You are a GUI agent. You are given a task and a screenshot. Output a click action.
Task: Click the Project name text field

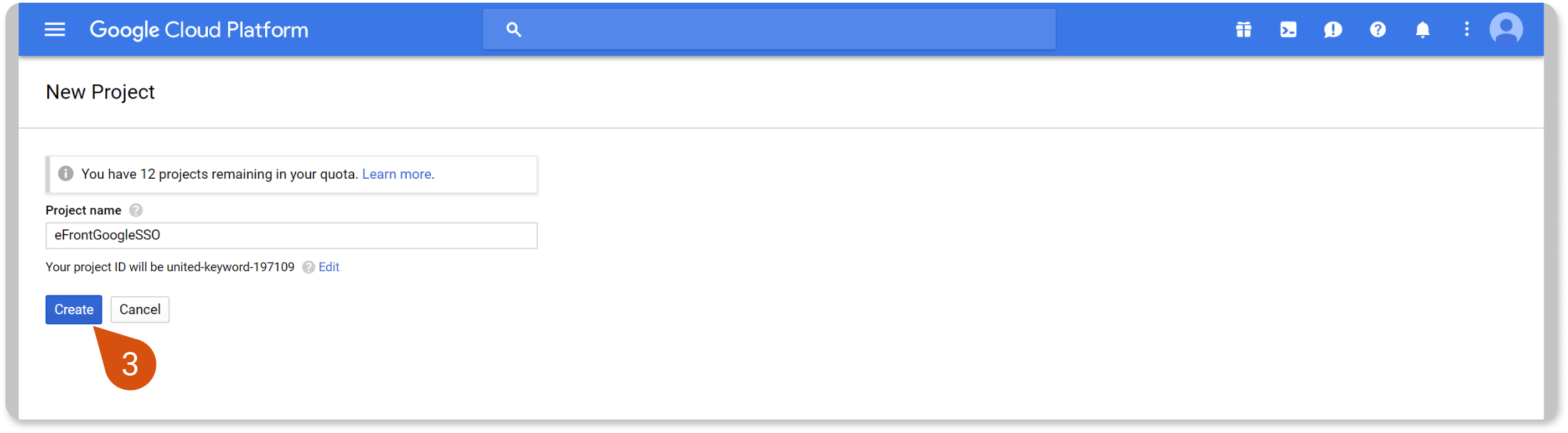point(291,235)
